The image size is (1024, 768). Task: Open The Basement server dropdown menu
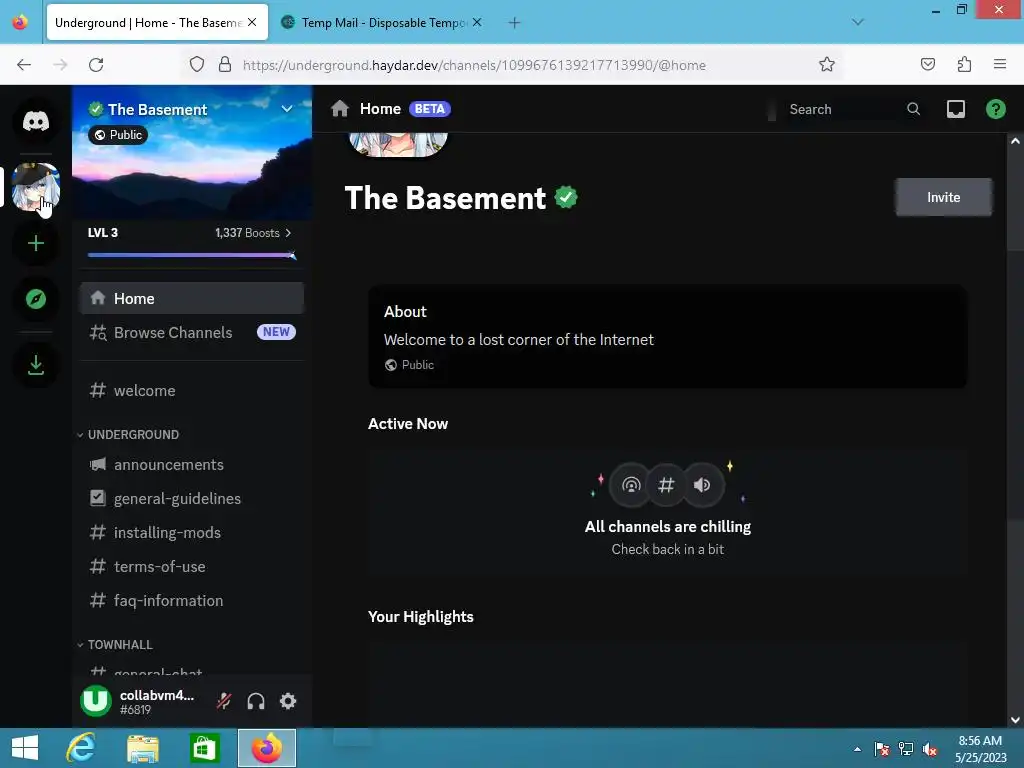pyautogui.click(x=287, y=109)
